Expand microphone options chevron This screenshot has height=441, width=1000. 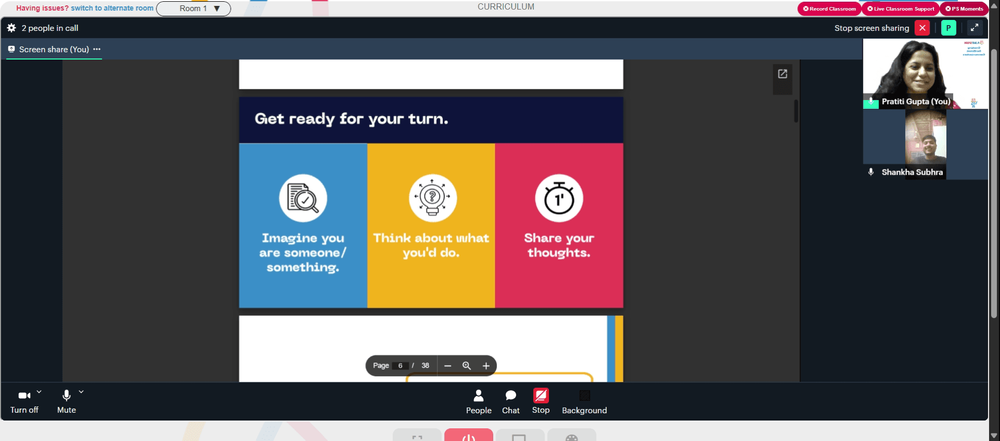point(81,392)
